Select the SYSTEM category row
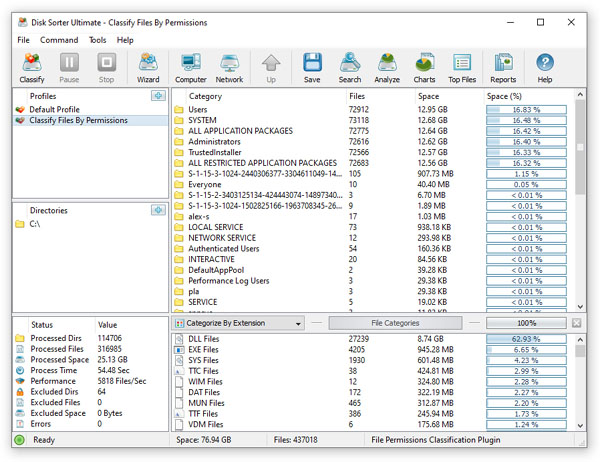This screenshot has height=462, width=600. pos(373,120)
